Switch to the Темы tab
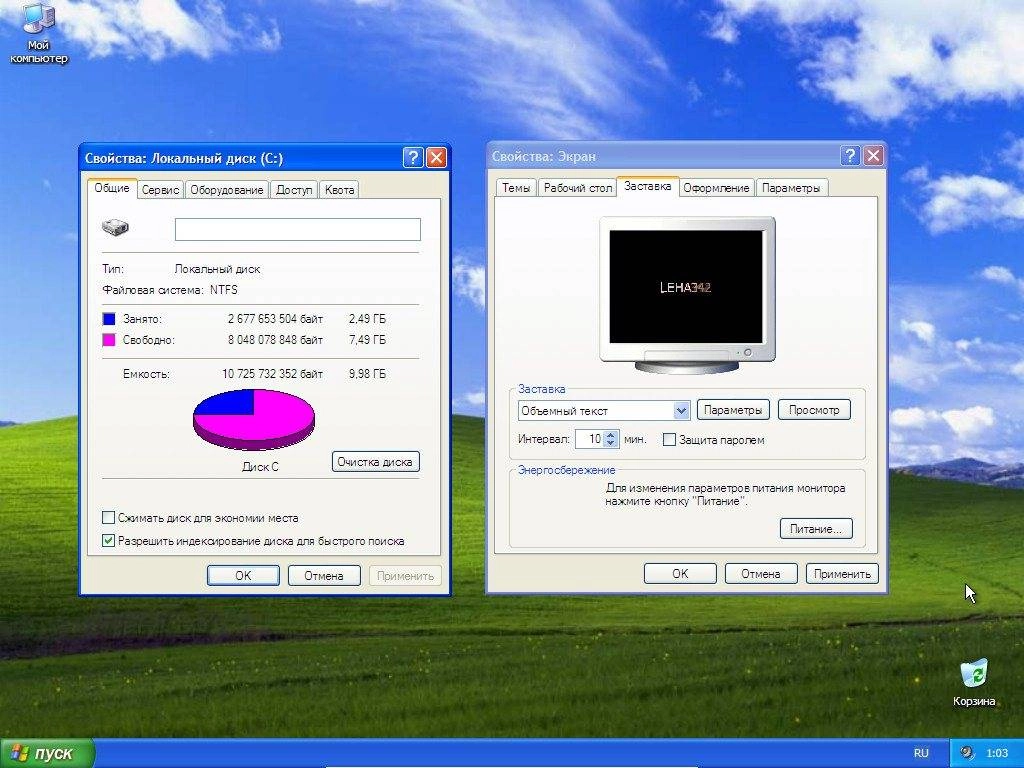Screen dimensions: 1024x768 point(516,188)
